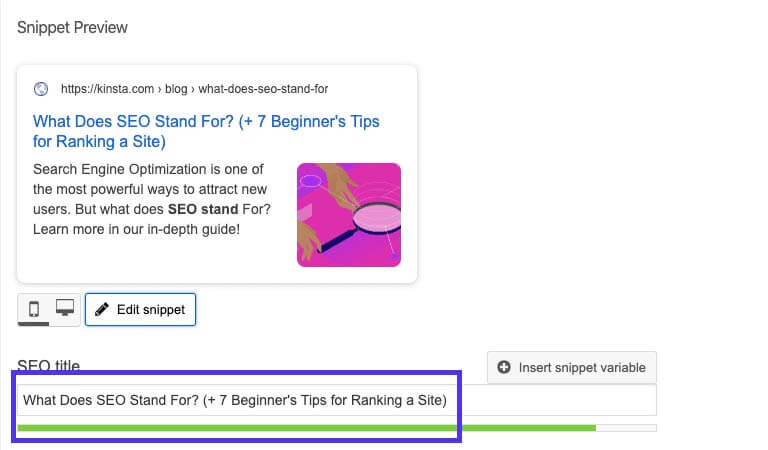The image size is (768, 450).
Task: Click the Edit snippet button
Action: point(140,309)
